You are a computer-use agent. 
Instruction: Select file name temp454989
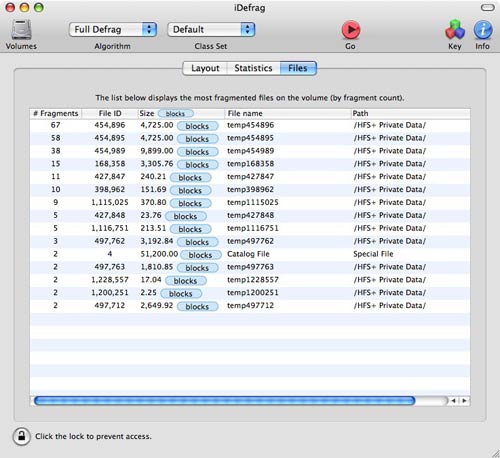250,151
